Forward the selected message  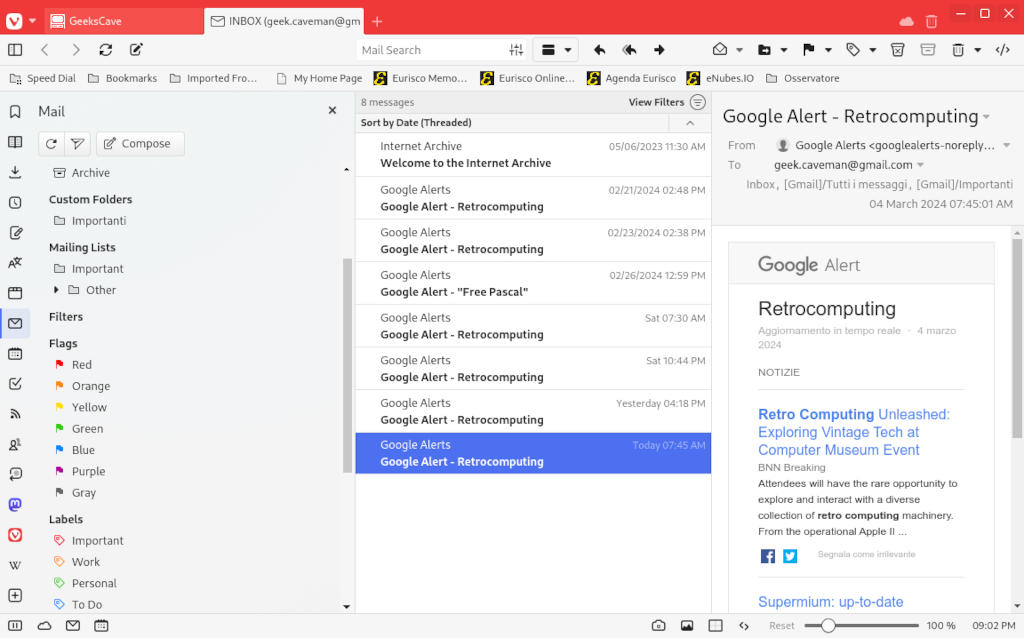[659, 50]
